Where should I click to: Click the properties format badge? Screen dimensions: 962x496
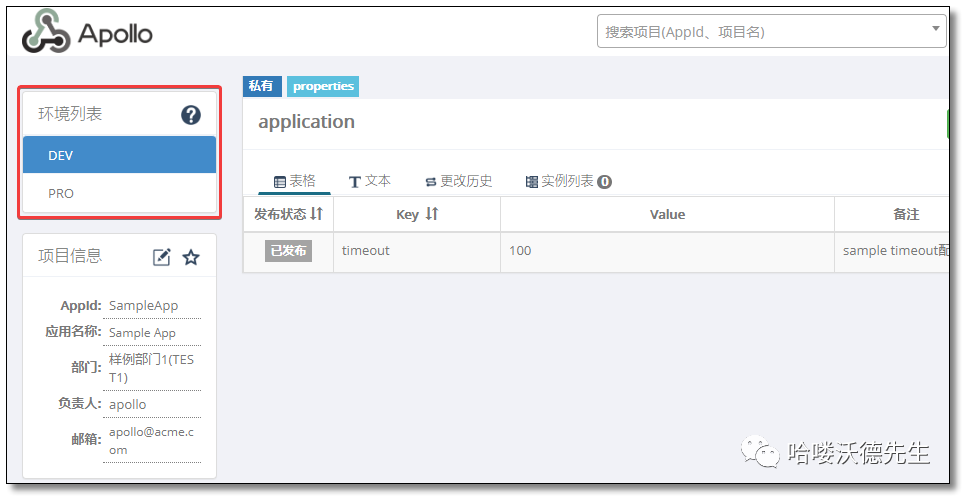tap(323, 86)
